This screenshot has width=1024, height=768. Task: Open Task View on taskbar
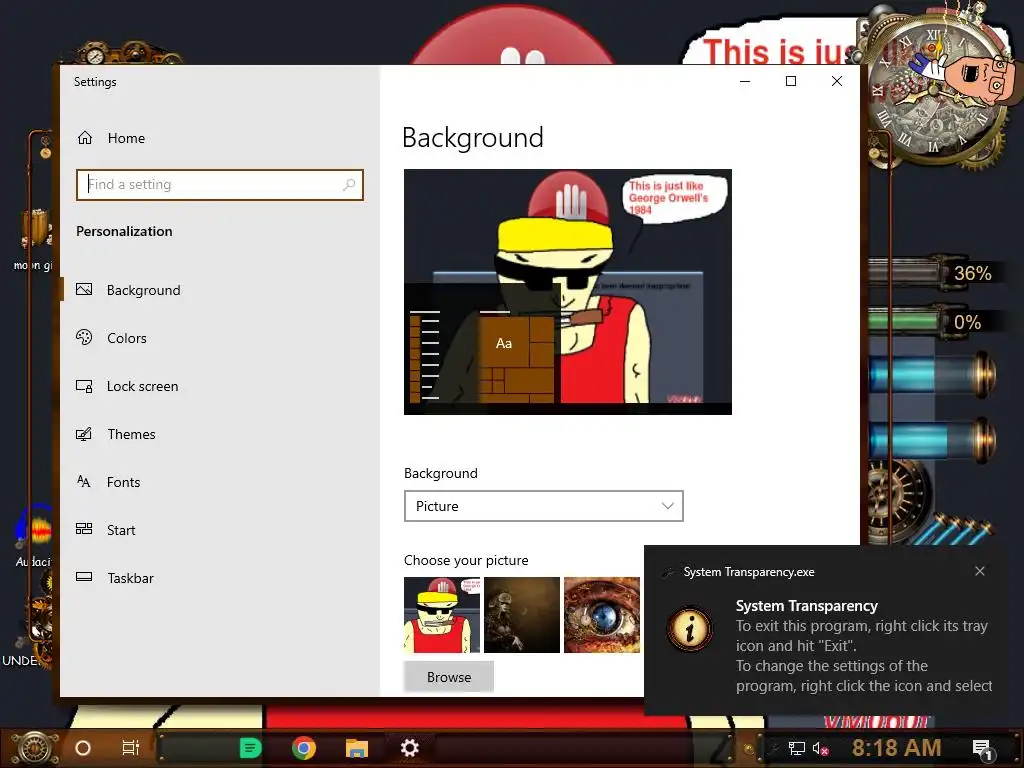131,748
